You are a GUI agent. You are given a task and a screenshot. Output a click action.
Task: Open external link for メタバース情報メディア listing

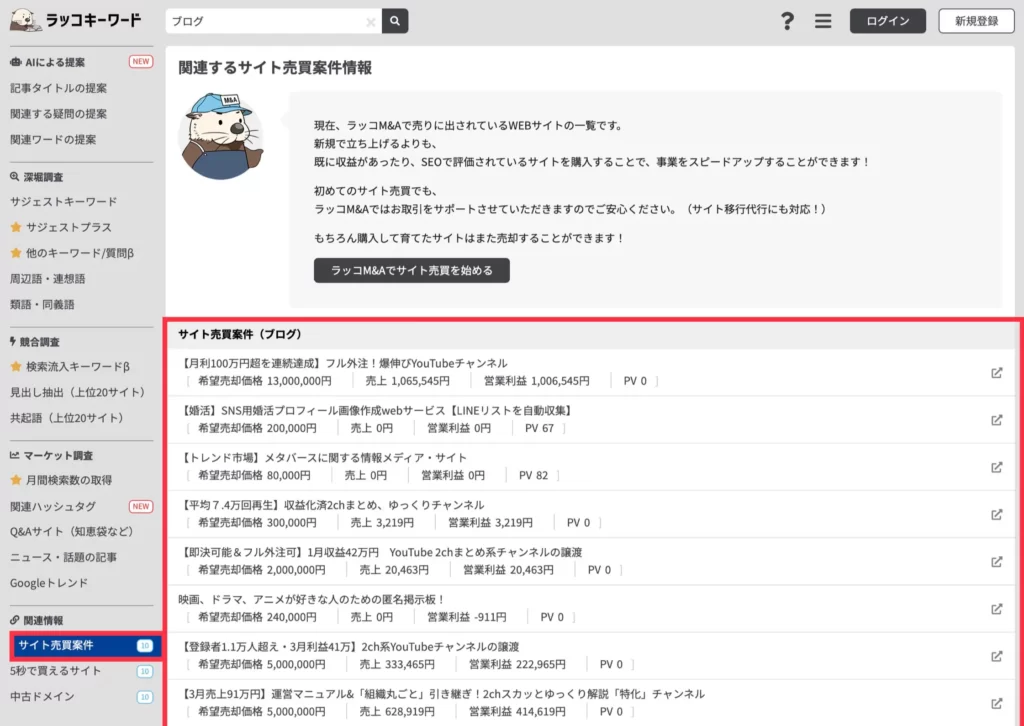(x=997, y=467)
